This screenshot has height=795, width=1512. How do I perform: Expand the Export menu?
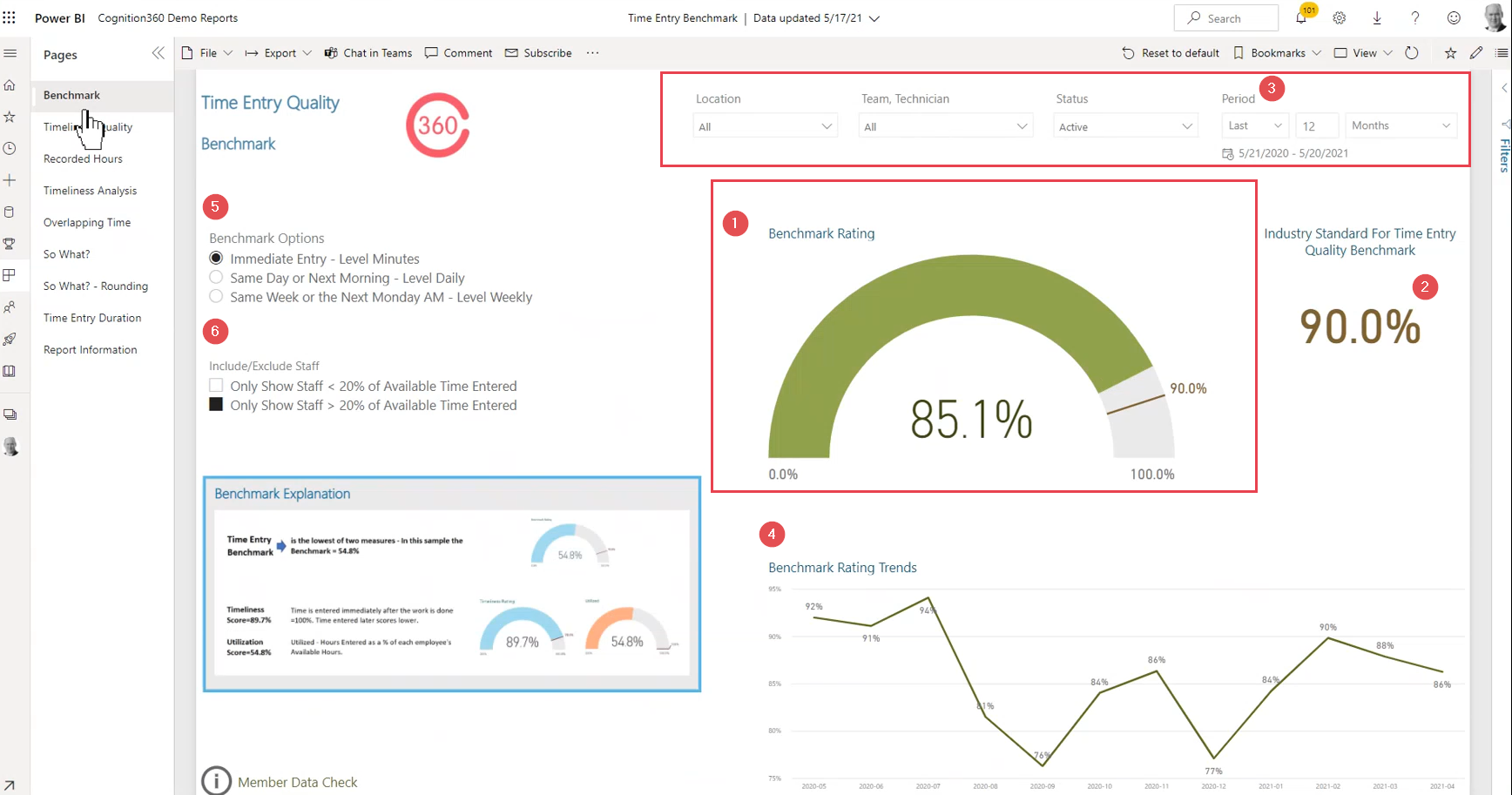click(x=278, y=53)
